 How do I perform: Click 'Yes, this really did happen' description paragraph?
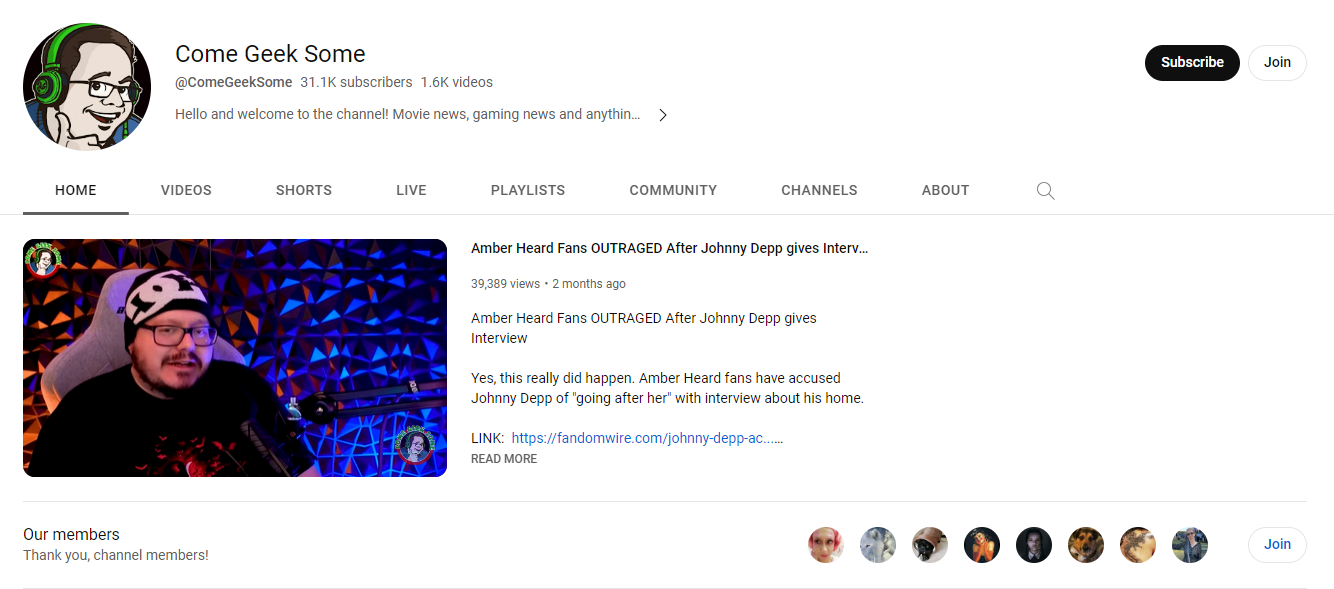667,388
